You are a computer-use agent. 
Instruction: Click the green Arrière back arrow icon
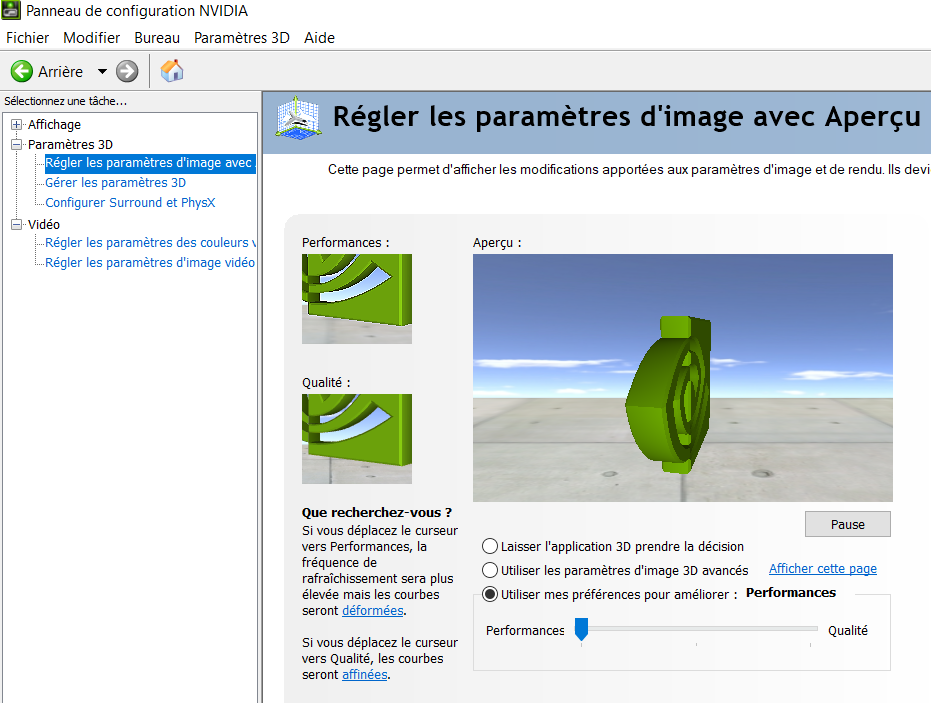tap(22, 71)
